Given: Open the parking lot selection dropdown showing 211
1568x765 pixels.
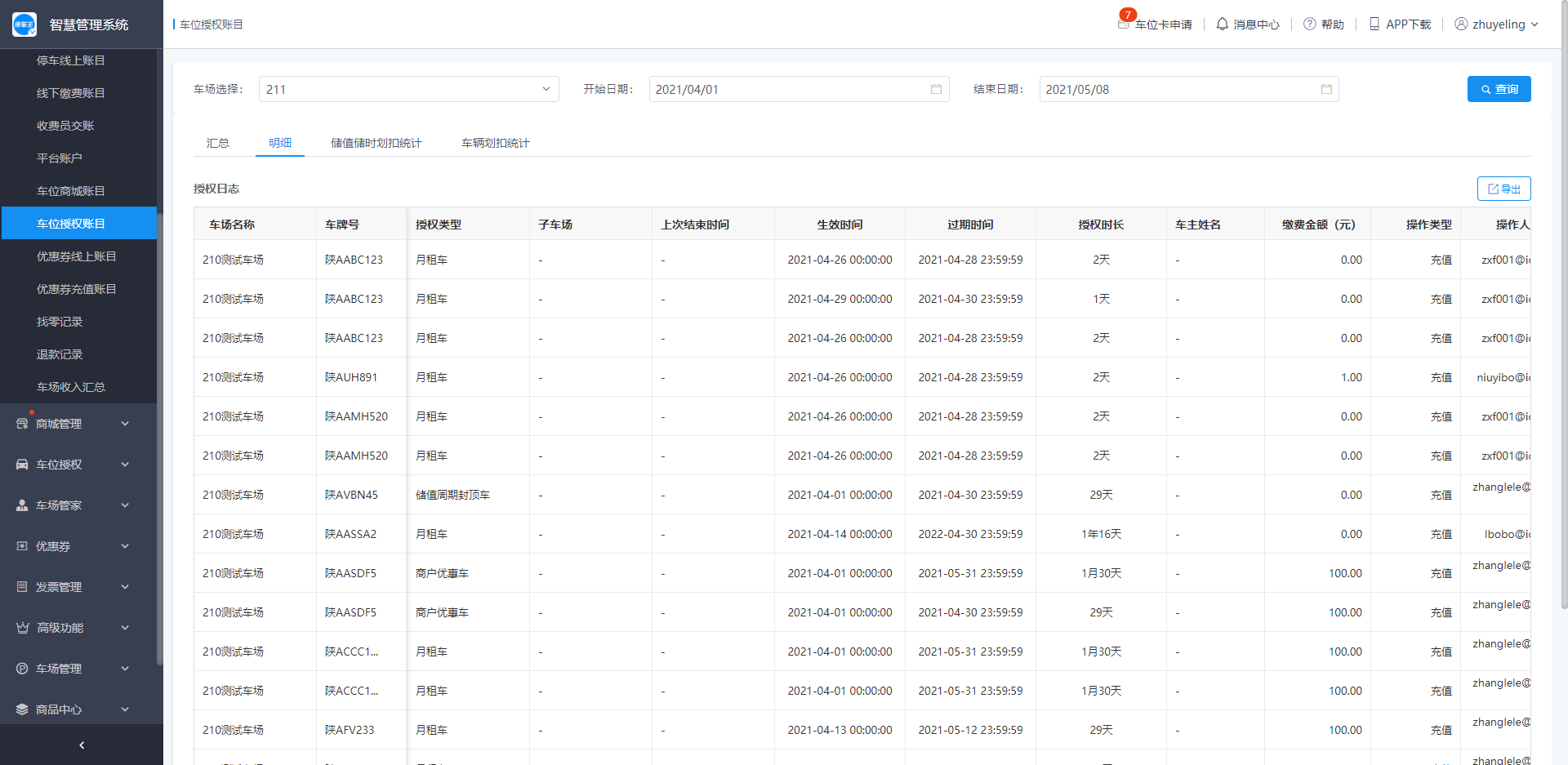Looking at the screenshot, I should 408,89.
